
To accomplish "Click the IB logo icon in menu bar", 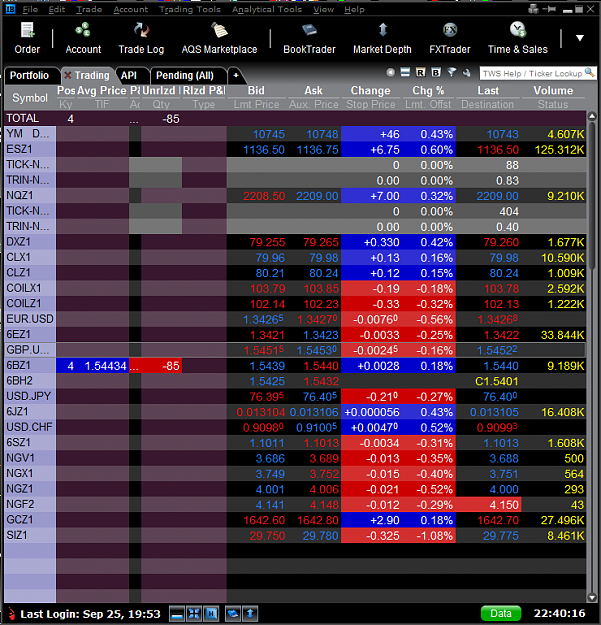I will (x=10, y=9).
